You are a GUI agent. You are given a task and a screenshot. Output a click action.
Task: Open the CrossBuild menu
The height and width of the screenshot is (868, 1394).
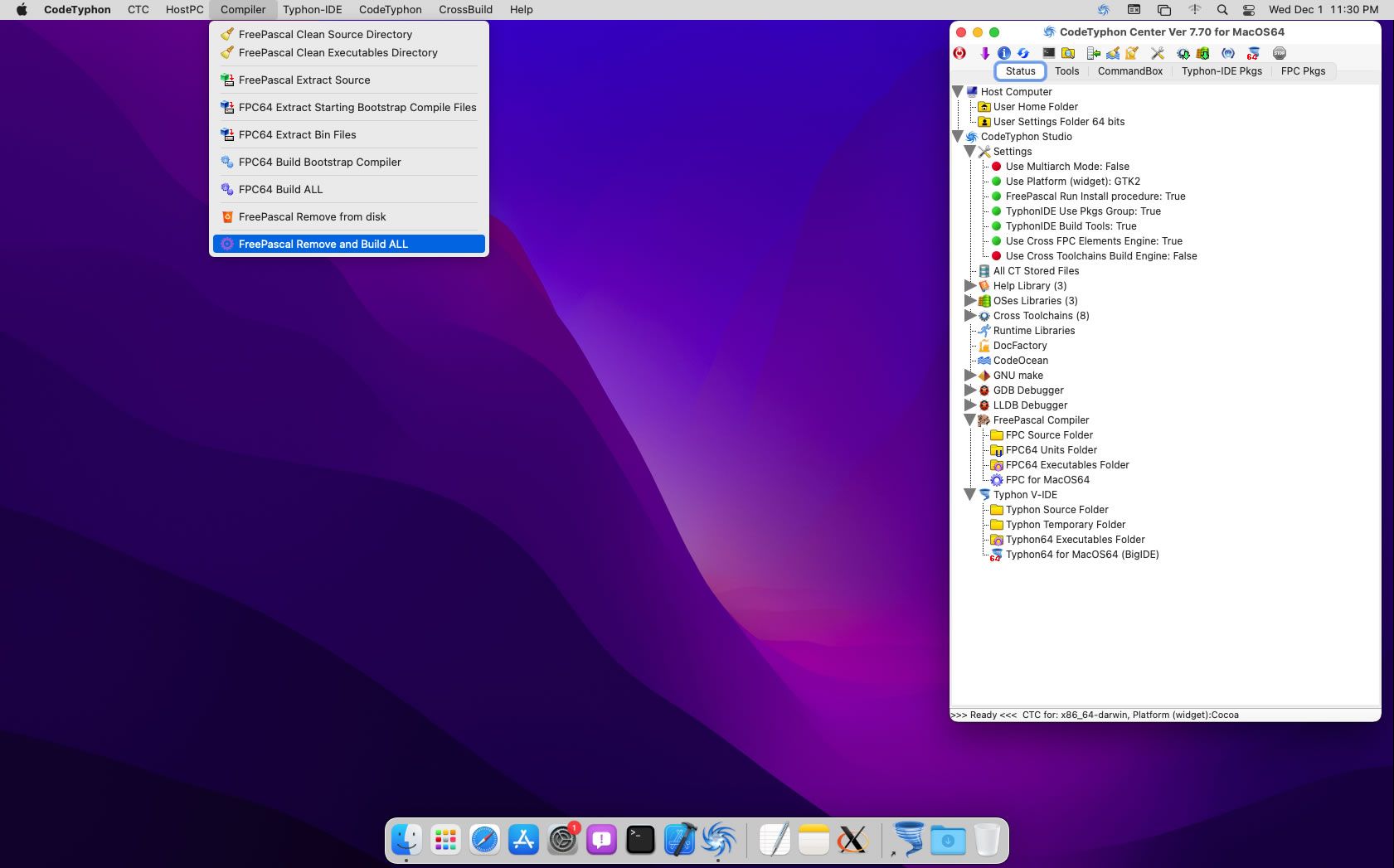point(465,10)
